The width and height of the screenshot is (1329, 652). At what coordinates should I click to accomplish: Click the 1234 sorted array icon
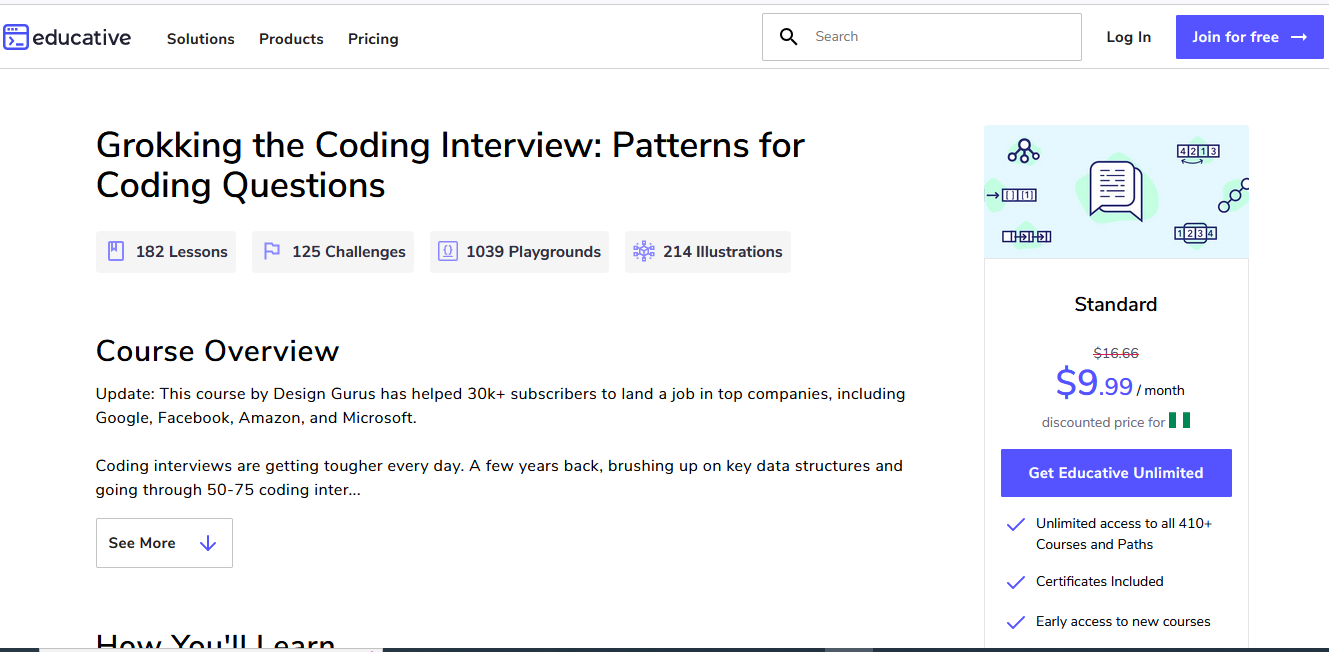(x=1195, y=233)
